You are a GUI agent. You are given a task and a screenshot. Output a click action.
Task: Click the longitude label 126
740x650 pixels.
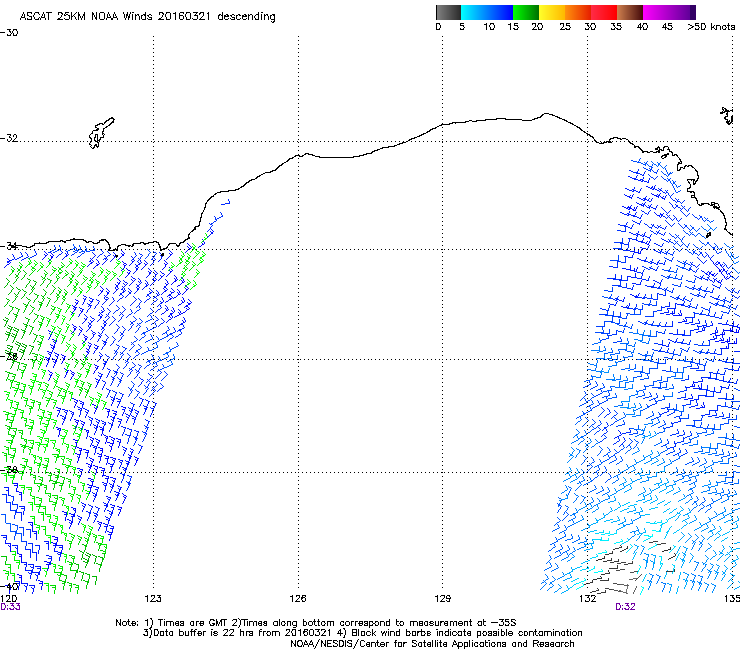click(298, 599)
